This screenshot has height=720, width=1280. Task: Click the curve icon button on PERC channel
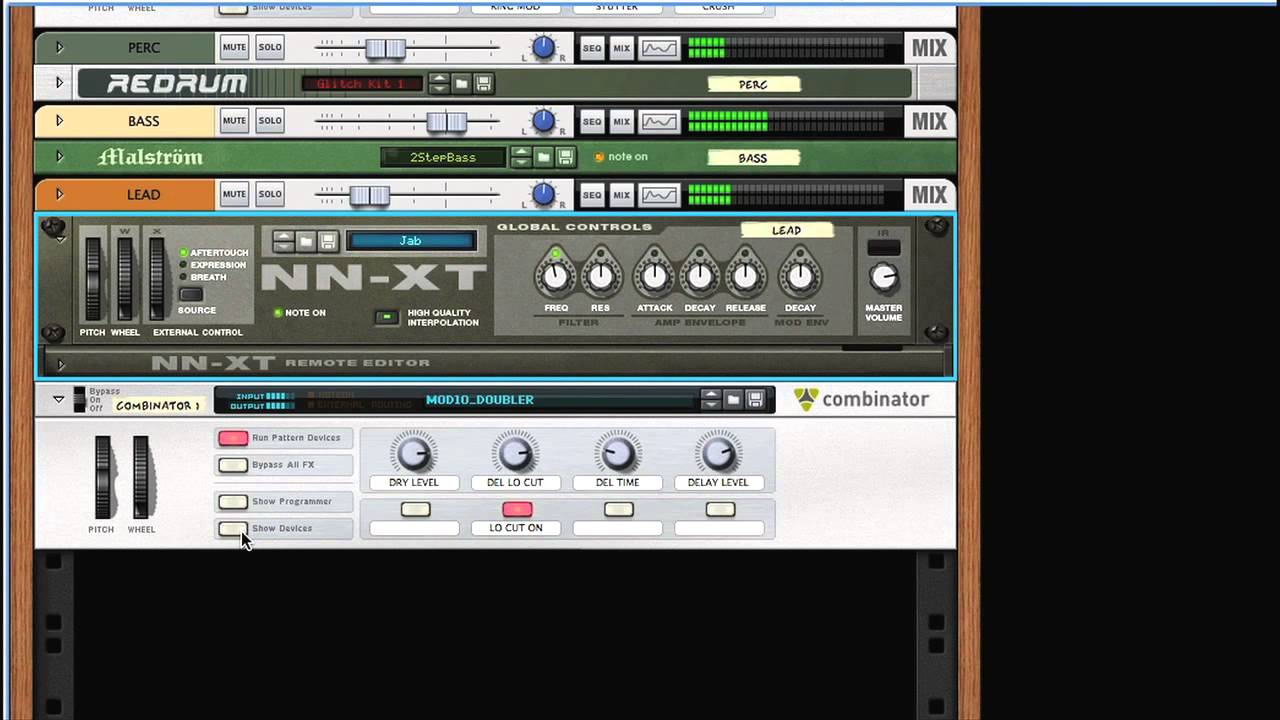click(659, 48)
